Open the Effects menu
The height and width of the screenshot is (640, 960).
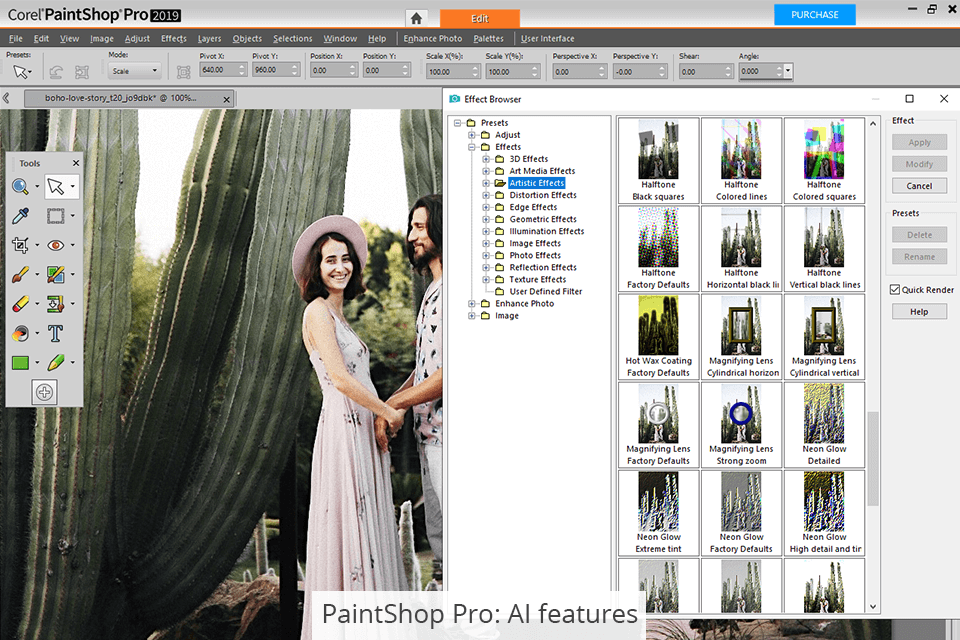coord(174,38)
